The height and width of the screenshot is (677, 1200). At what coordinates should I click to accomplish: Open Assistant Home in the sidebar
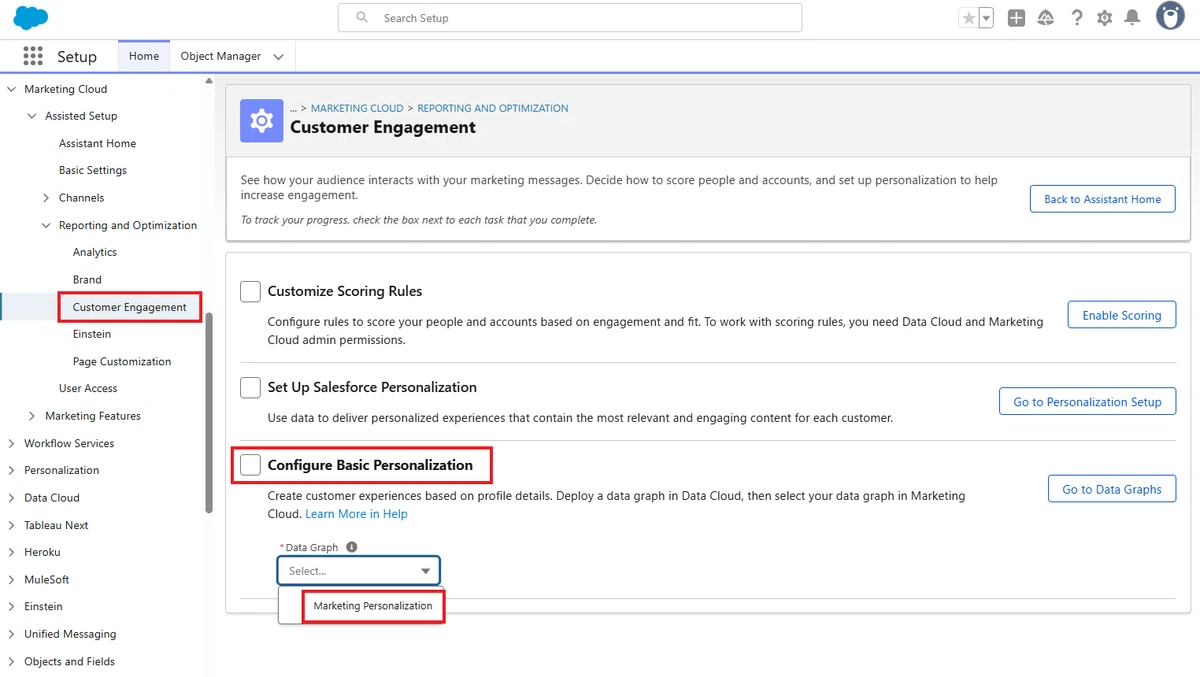tap(97, 143)
